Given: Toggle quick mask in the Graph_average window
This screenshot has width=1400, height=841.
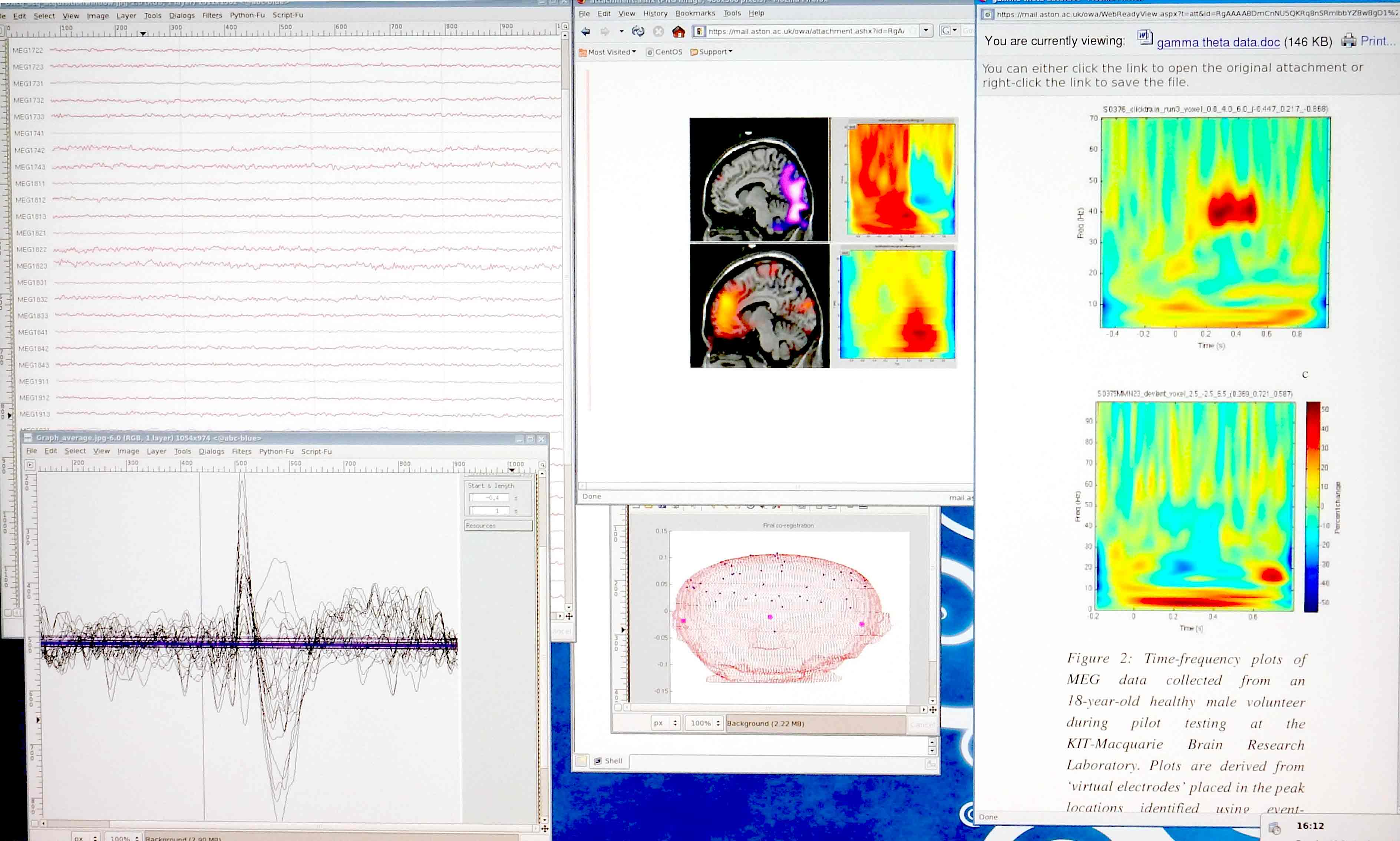Looking at the screenshot, I should 34,824.
